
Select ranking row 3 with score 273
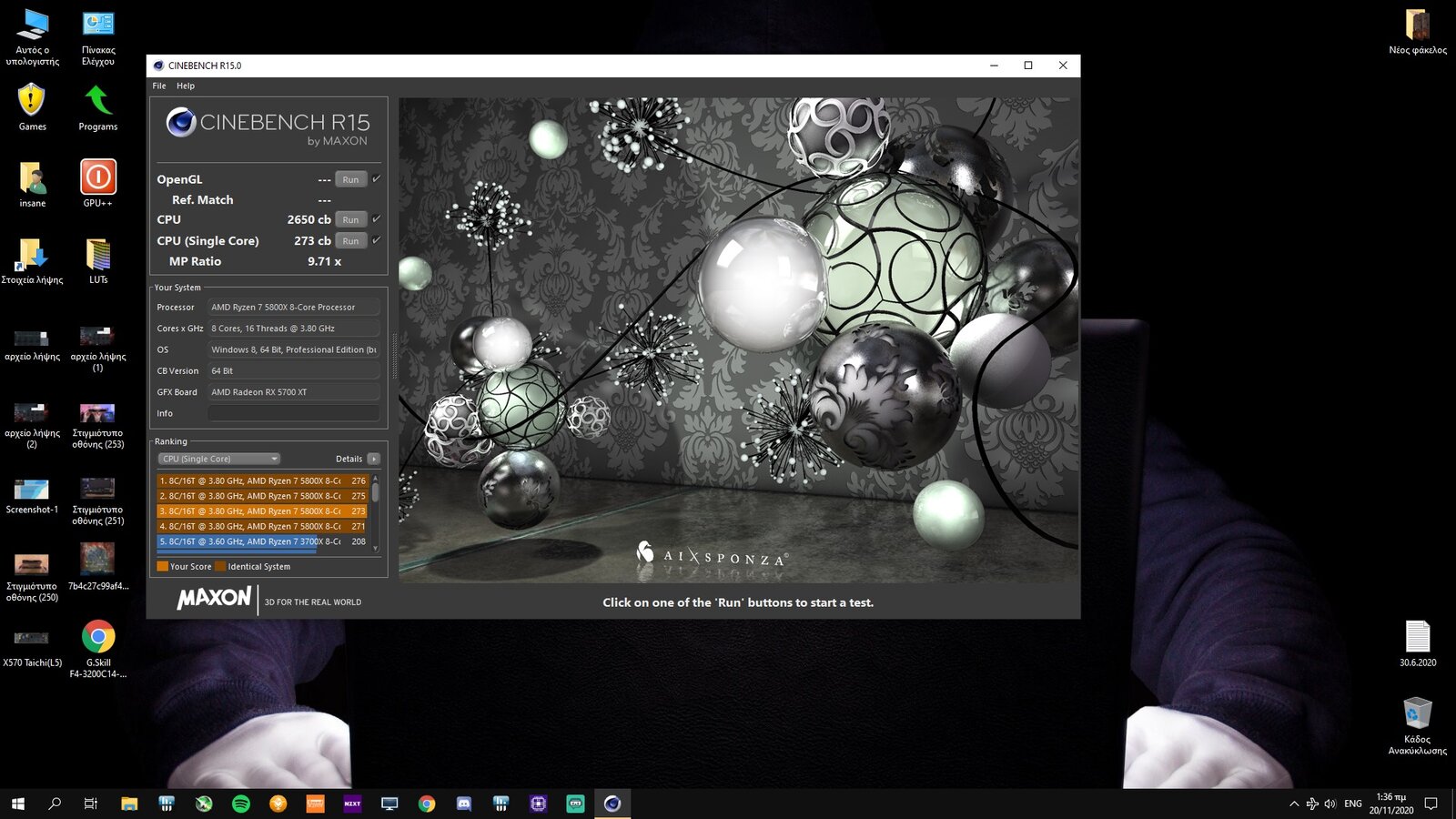click(x=262, y=511)
